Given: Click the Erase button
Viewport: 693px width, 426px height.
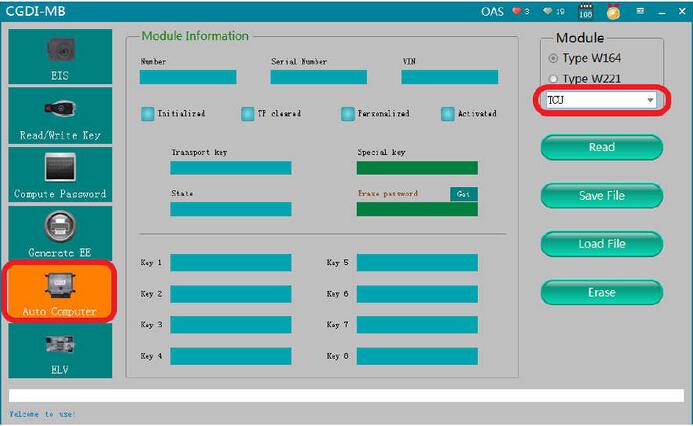Looking at the screenshot, I should (x=602, y=293).
